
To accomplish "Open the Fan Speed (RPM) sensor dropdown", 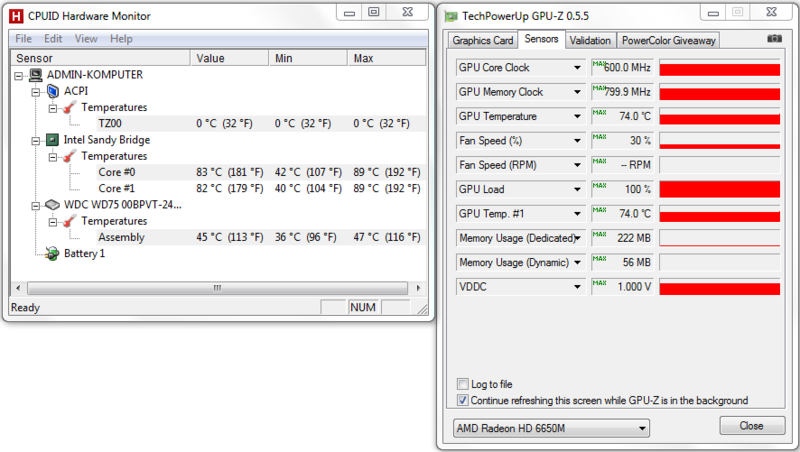I will 577,165.
